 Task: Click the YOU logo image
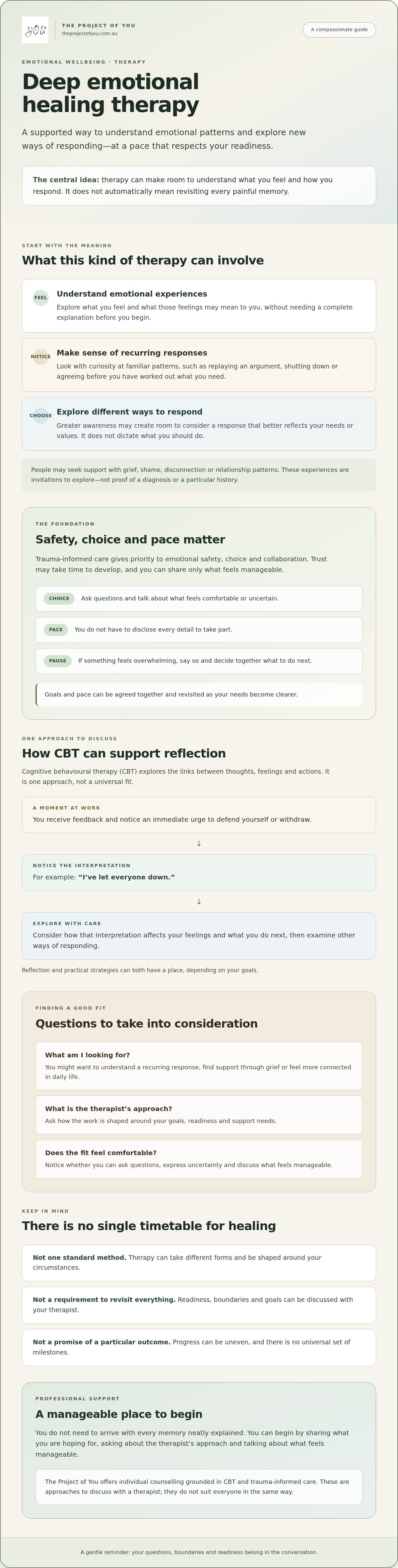click(x=35, y=30)
